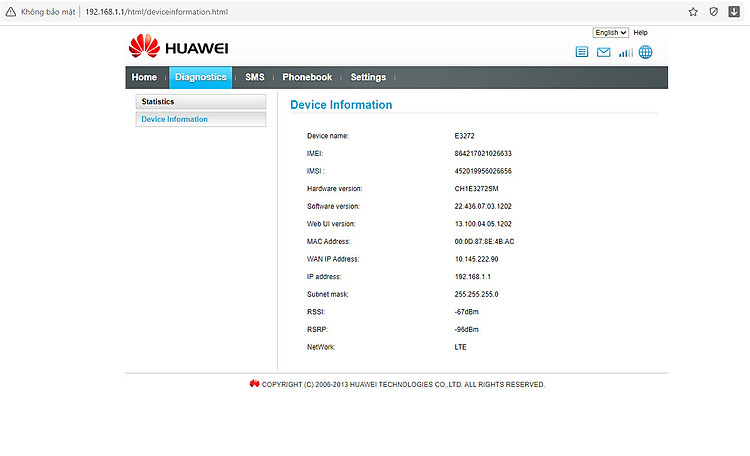Go to the Settings tab
Viewport: 750px width, 456px height.
pyautogui.click(x=368, y=77)
